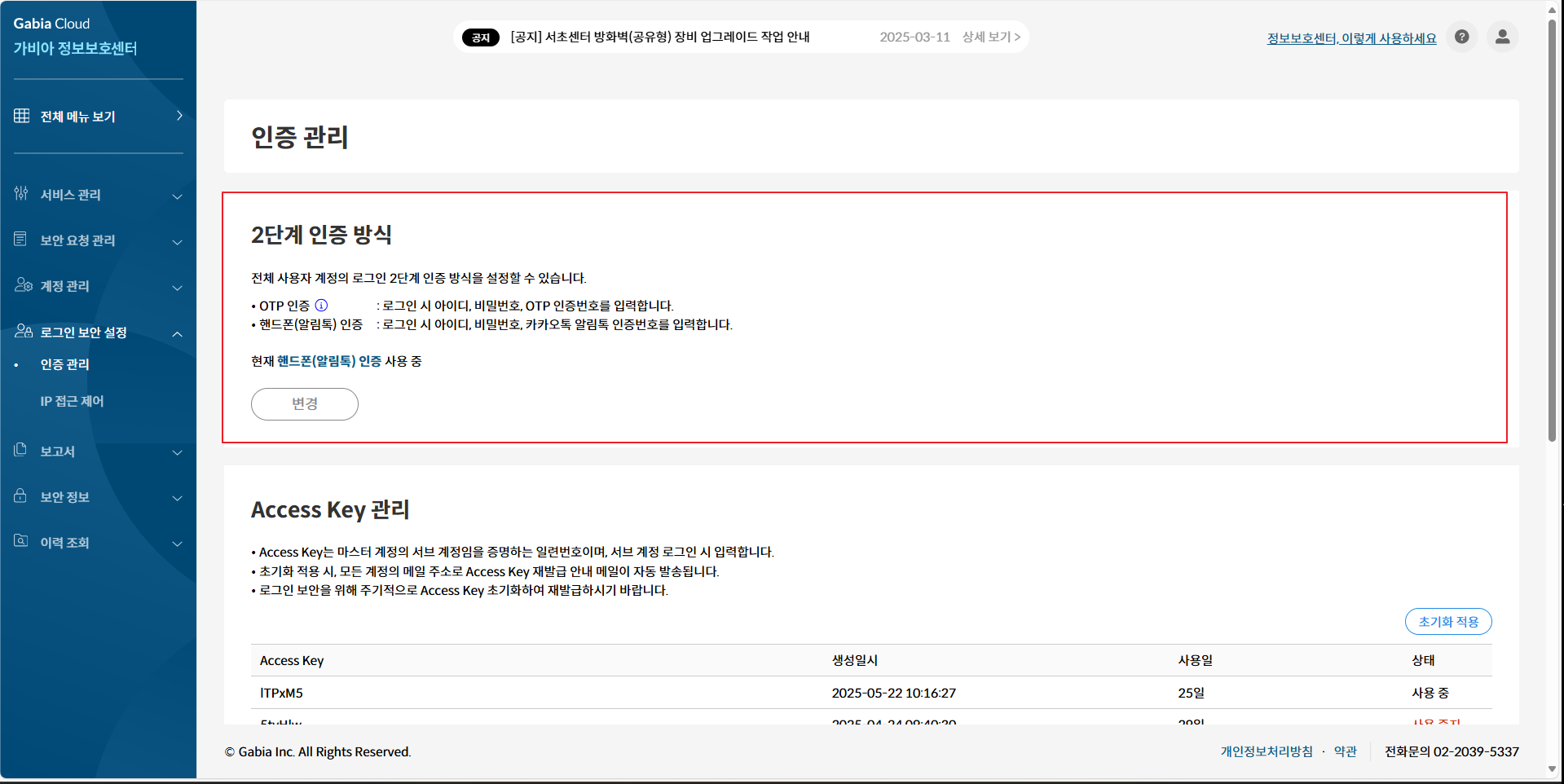Screen dimensions: 1564x784
Task: Click the ITPxM5 access key cell
Action: tap(281, 693)
